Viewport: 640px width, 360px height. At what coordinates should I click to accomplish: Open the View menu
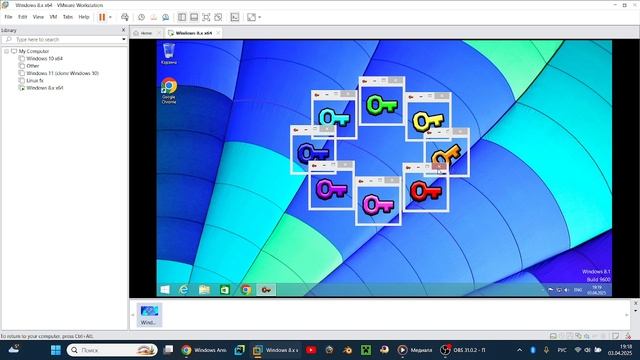(38, 17)
